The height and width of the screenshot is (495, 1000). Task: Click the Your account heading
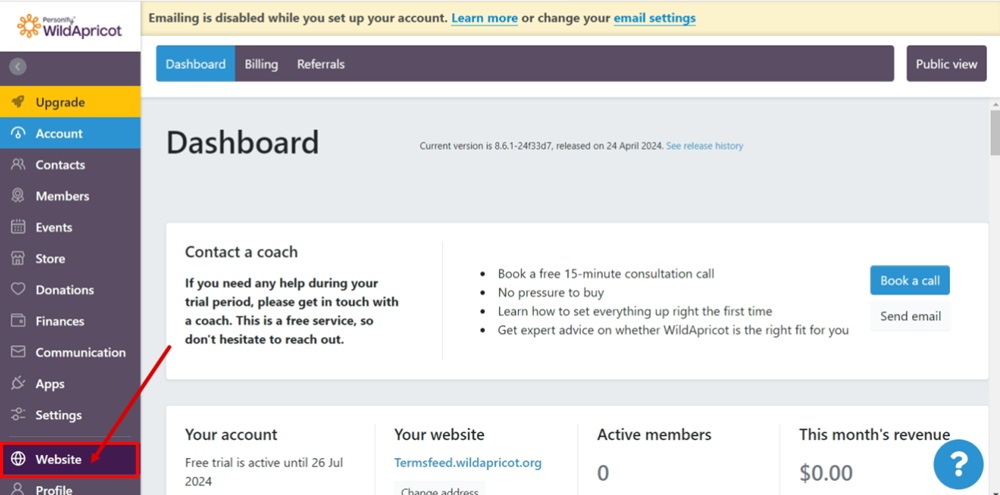coord(231,435)
